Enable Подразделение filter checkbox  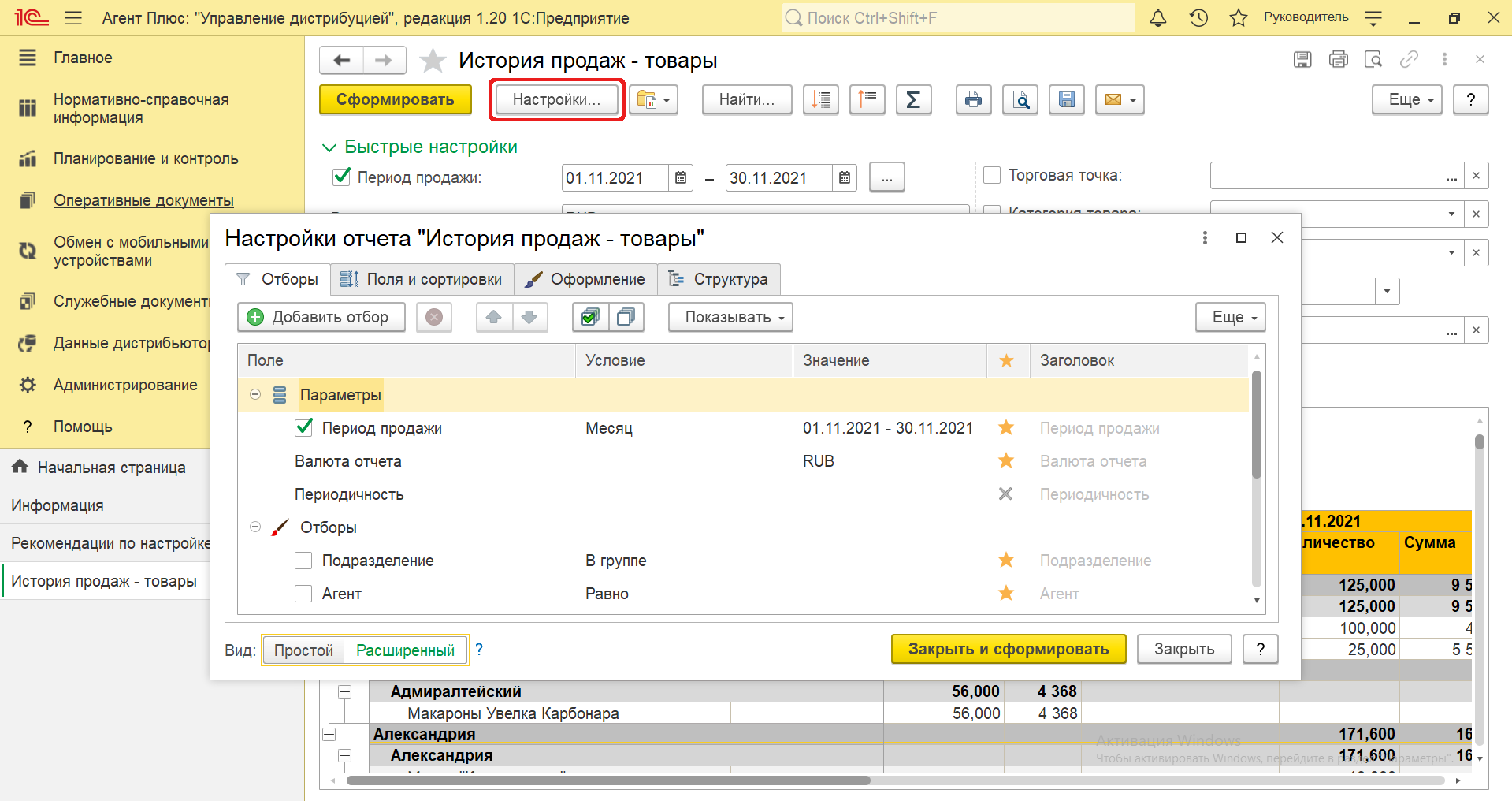303,561
